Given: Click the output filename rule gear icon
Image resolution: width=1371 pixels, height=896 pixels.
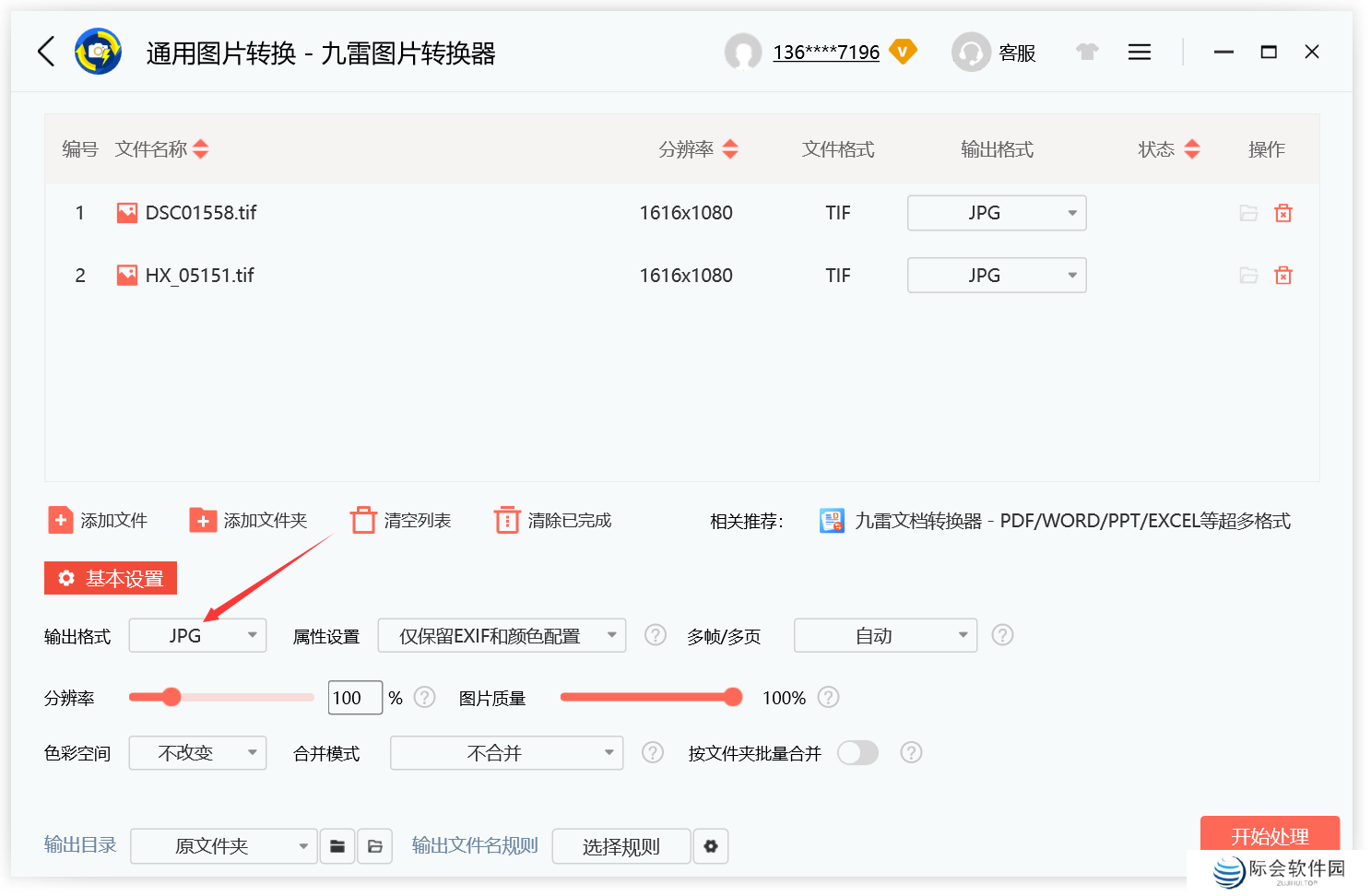Looking at the screenshot, I should click(711, 845).
